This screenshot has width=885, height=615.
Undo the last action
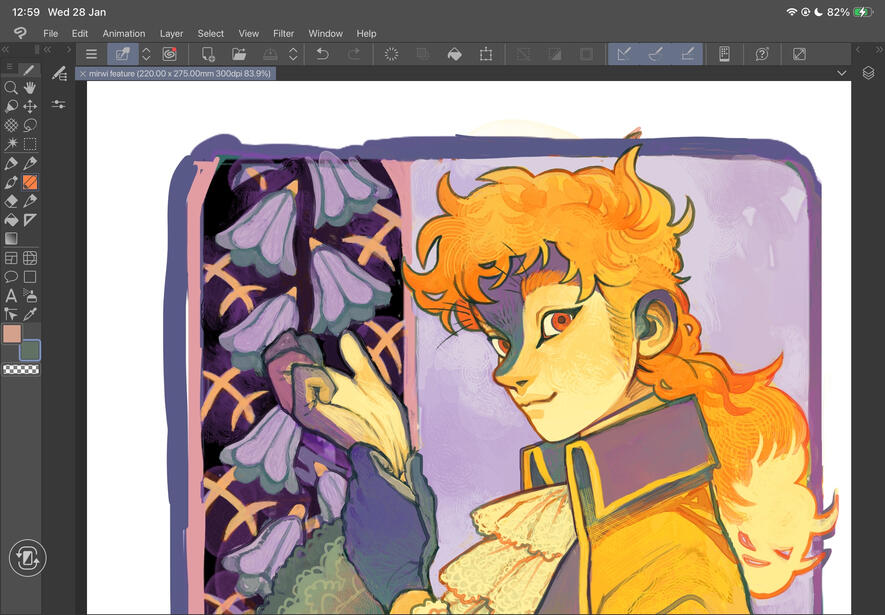(320, 54)
